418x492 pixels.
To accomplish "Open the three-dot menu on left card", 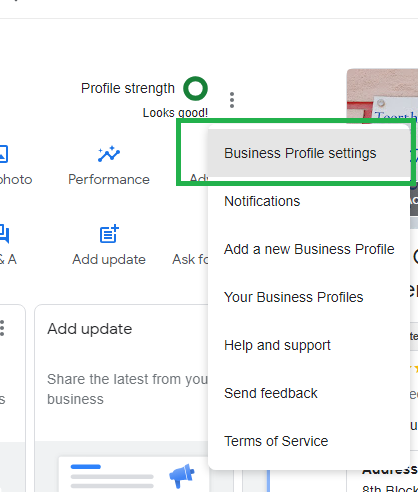I will click(2, 328).
